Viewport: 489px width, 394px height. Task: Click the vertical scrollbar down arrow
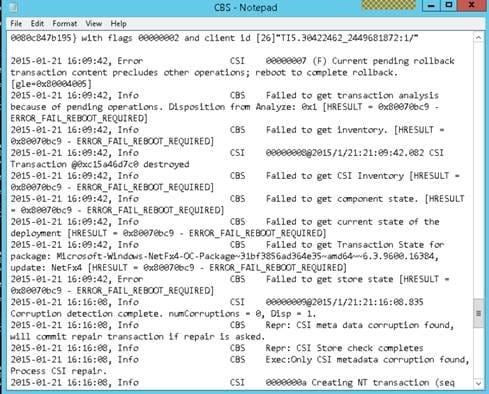pos(478,383)
